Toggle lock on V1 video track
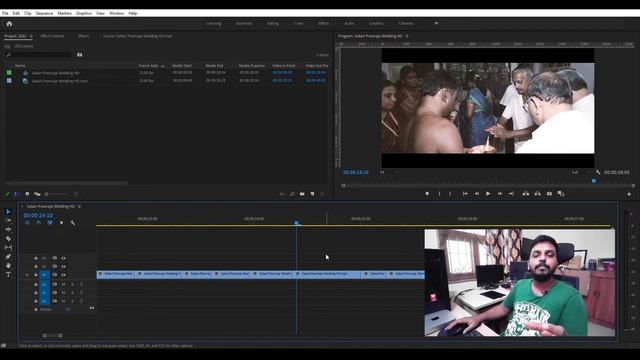The width and height of the screenshot is (640, 360). 36,275
